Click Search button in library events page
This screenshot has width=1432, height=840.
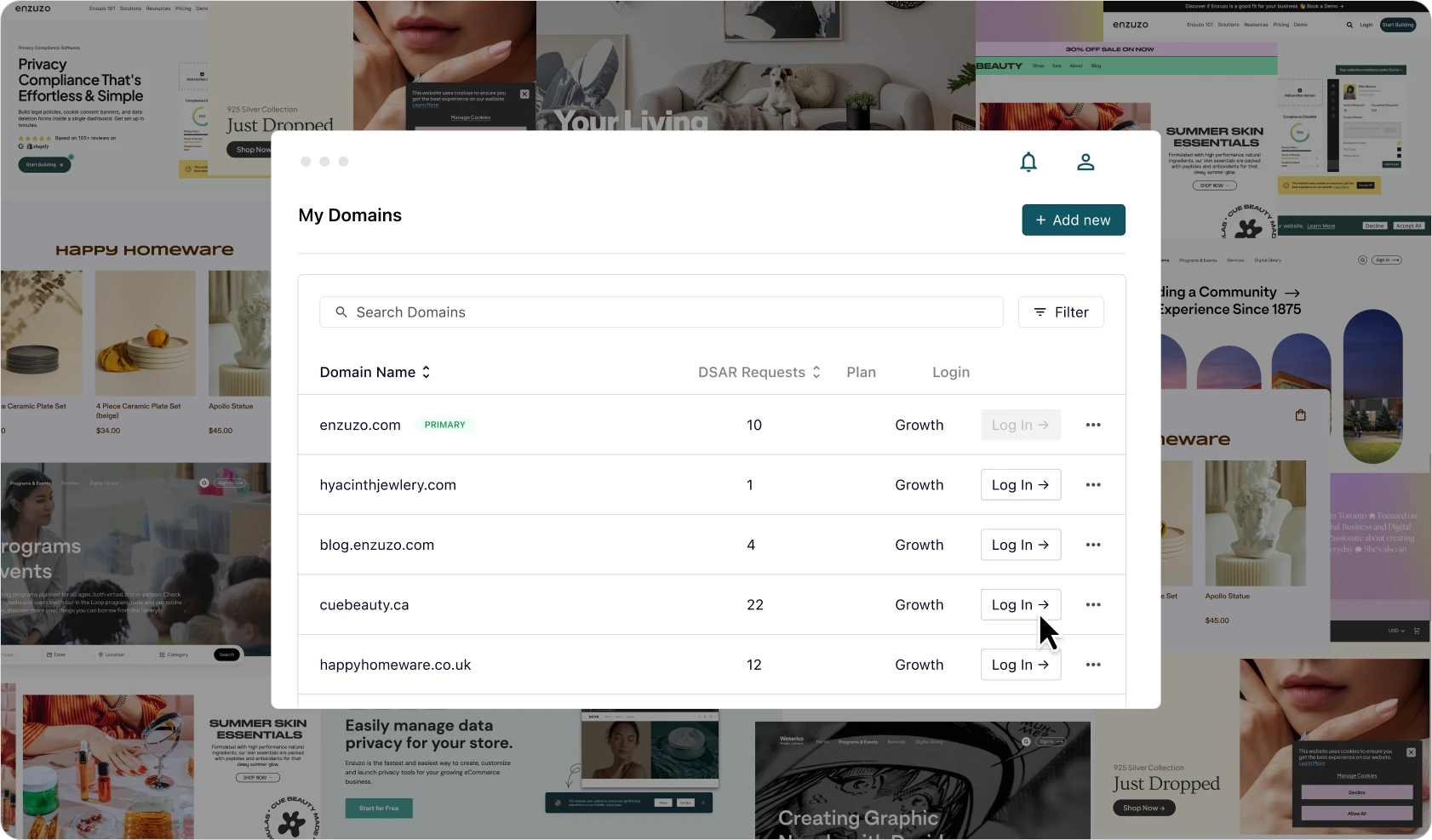coord(226,654)
